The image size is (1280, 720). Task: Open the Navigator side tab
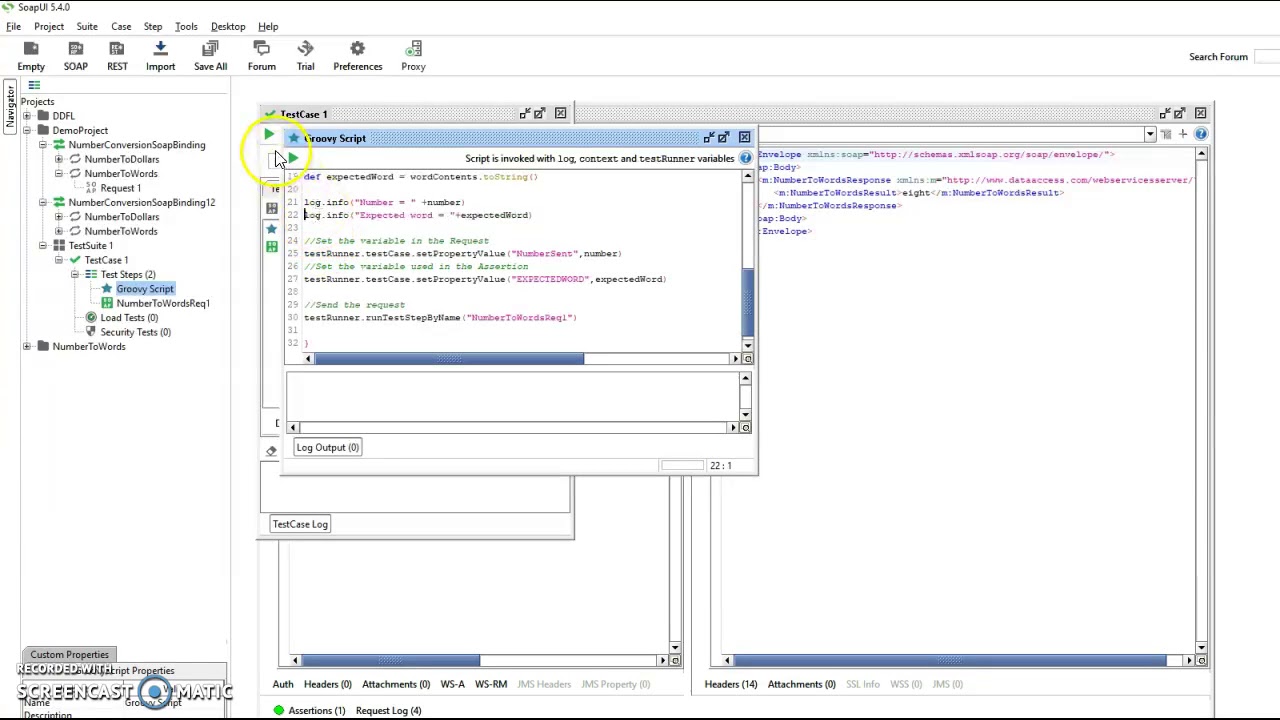(11, 106)
